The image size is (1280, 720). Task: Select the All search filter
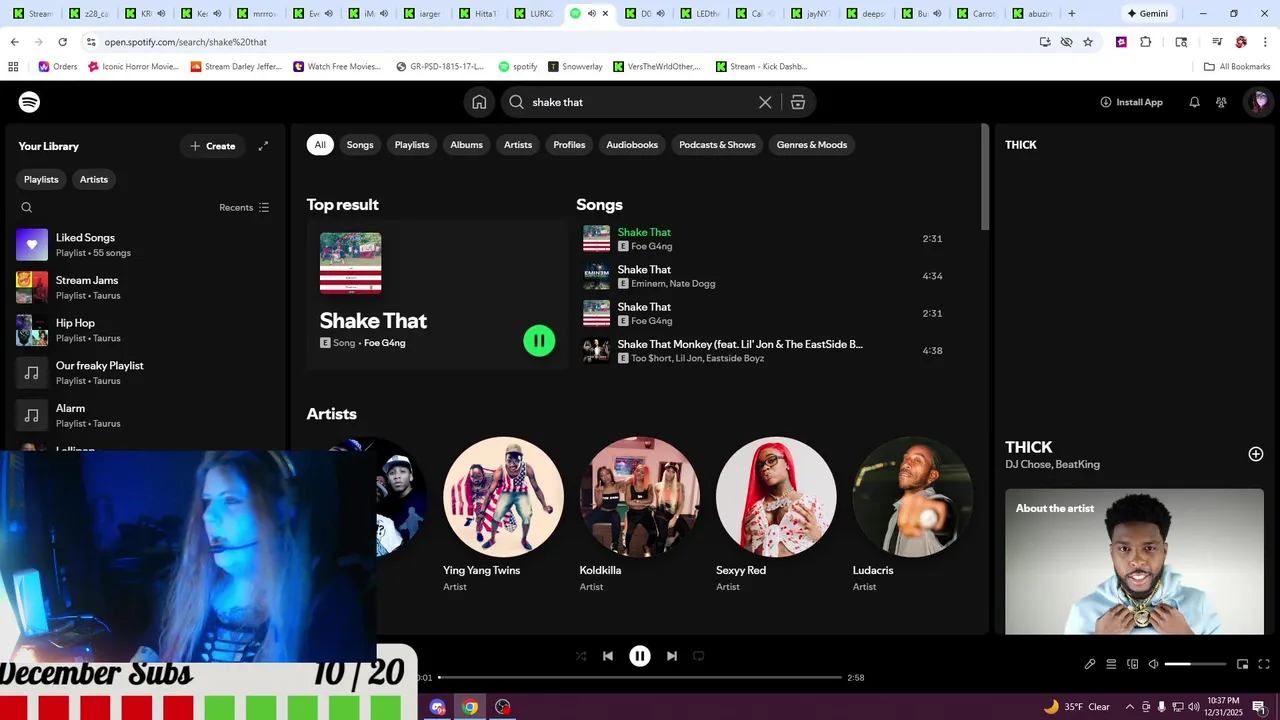tap(320, 145)
